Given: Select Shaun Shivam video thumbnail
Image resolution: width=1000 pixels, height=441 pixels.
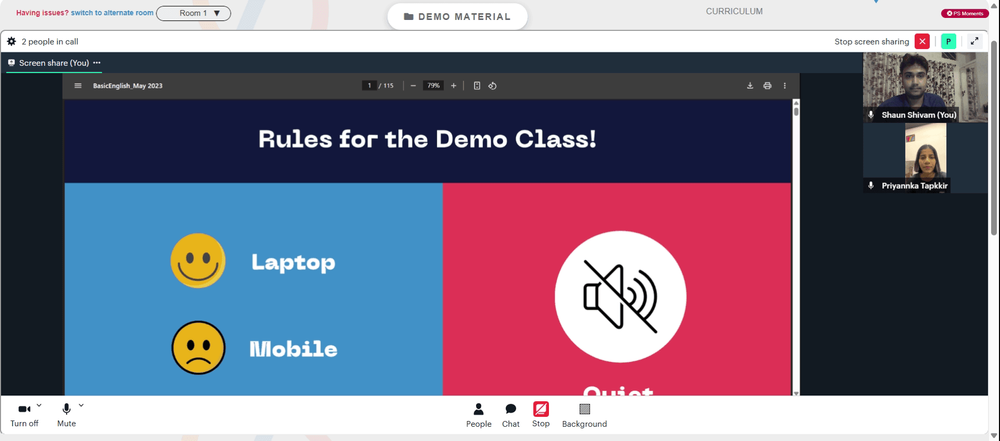Looking at the screenshot, I should 925,87.
